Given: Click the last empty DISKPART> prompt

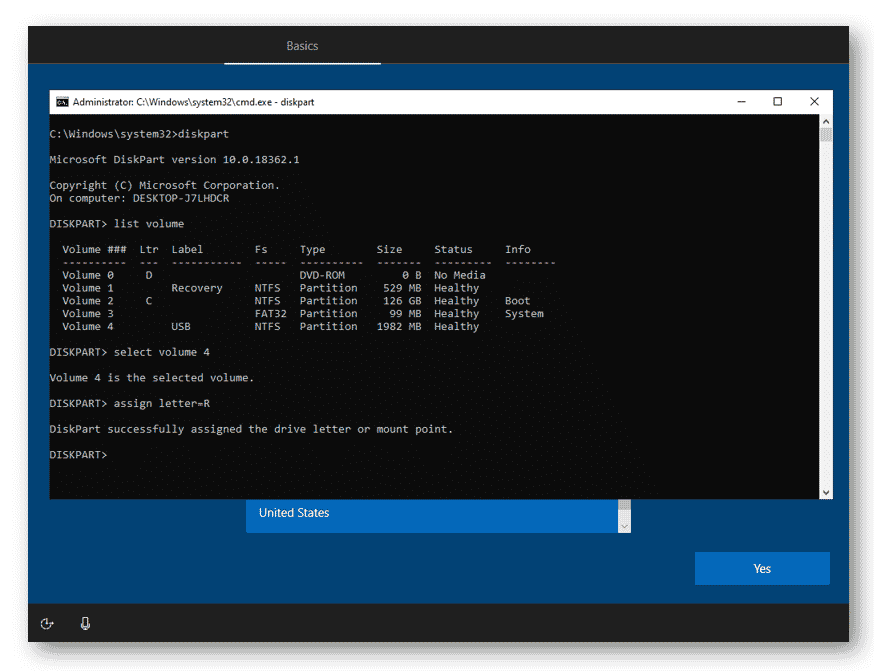Looking at the screenshot, I should tap(78, 455).
